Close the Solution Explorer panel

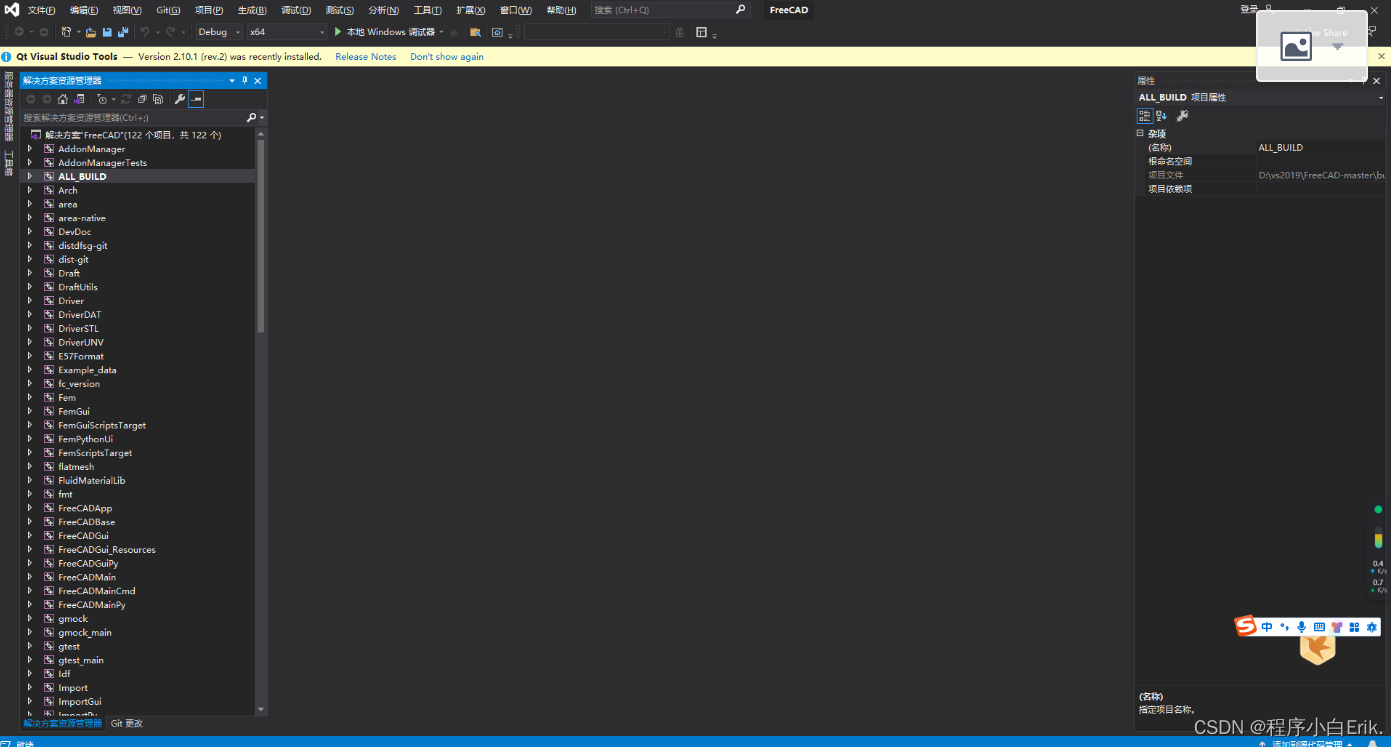click(x=258, y=80)
